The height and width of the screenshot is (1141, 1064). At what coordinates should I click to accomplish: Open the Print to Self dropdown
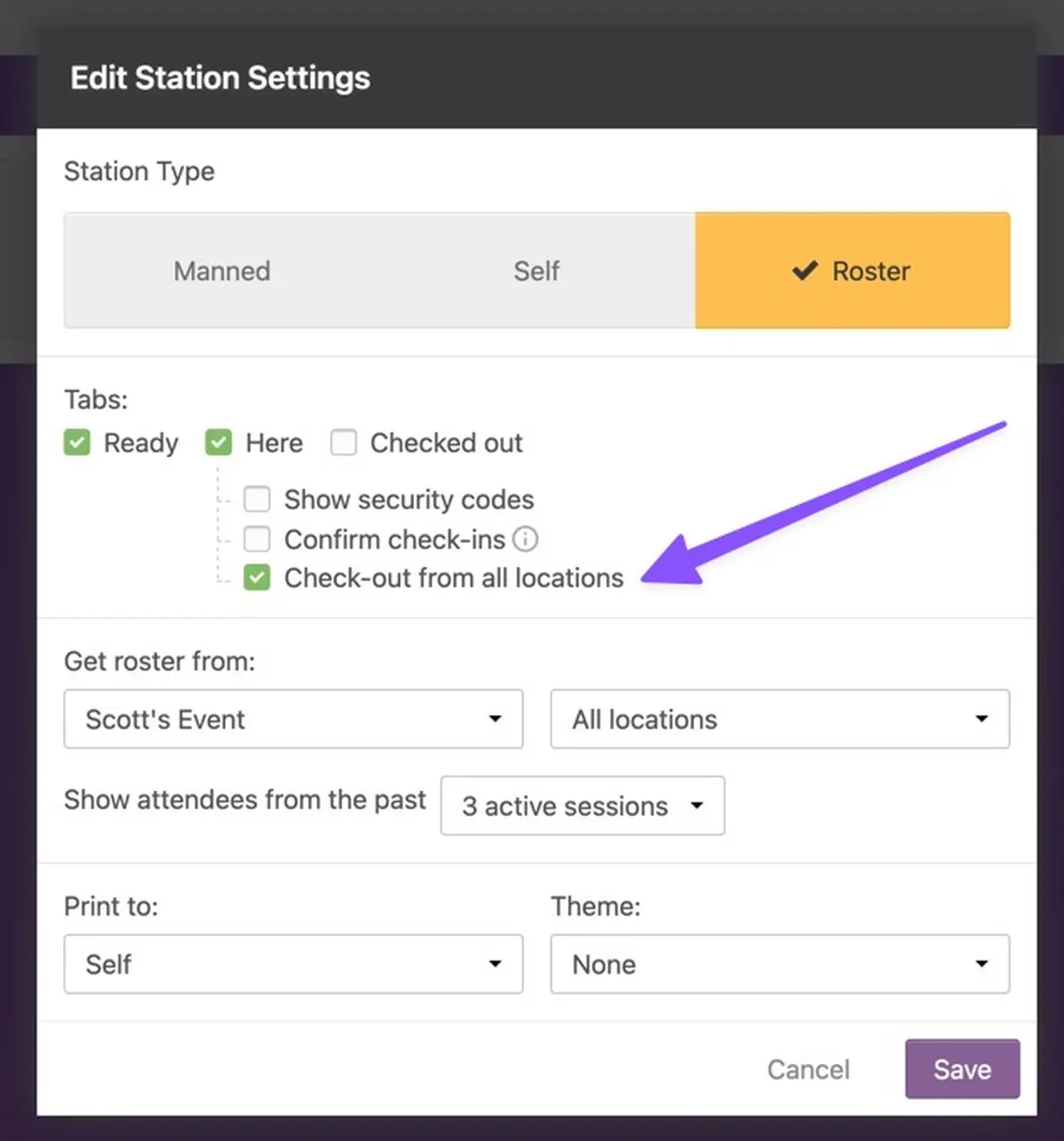[293, 964]
